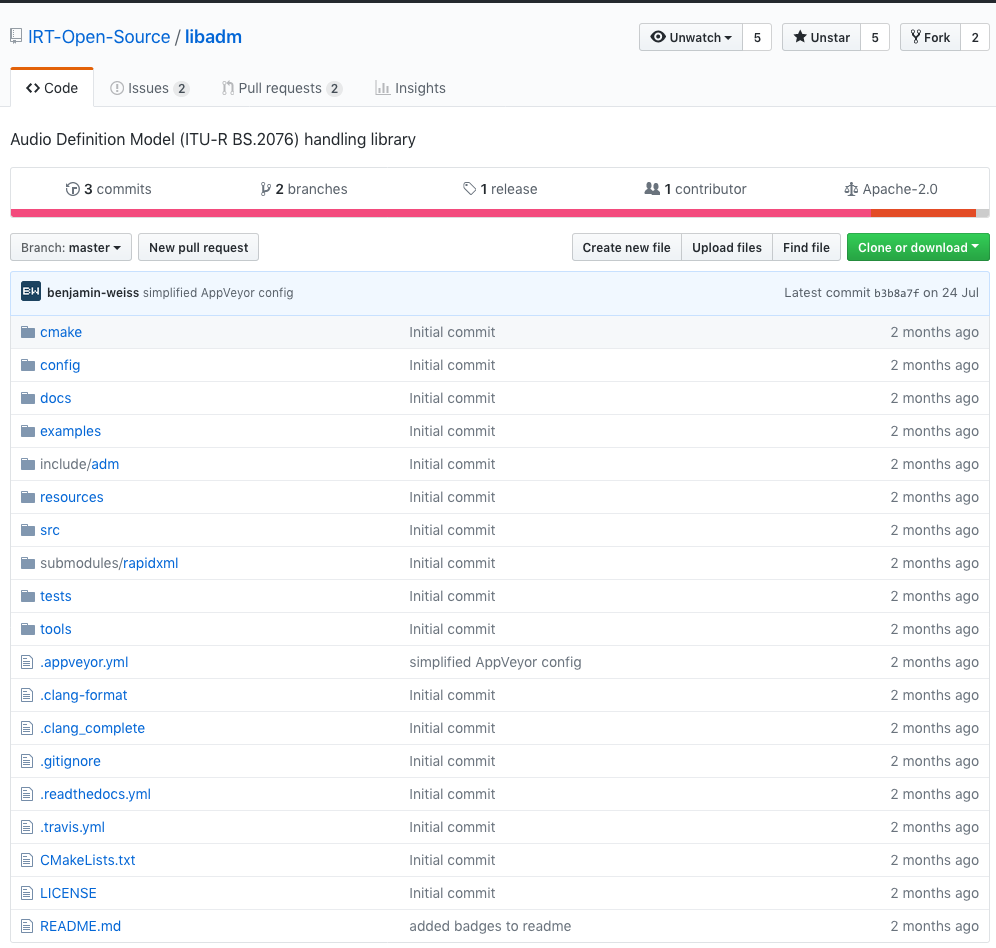Switch to the Code tab

coord(52,88)
